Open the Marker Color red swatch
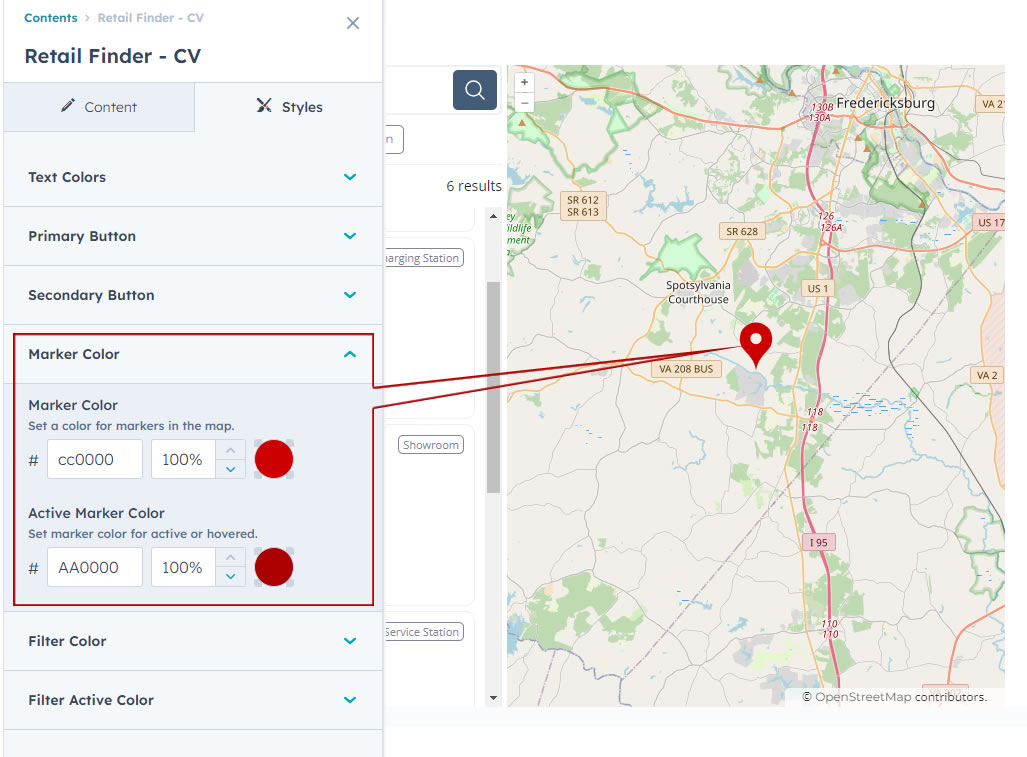Viewport: 1027px width, 757px height. click(x=274, y=459)
